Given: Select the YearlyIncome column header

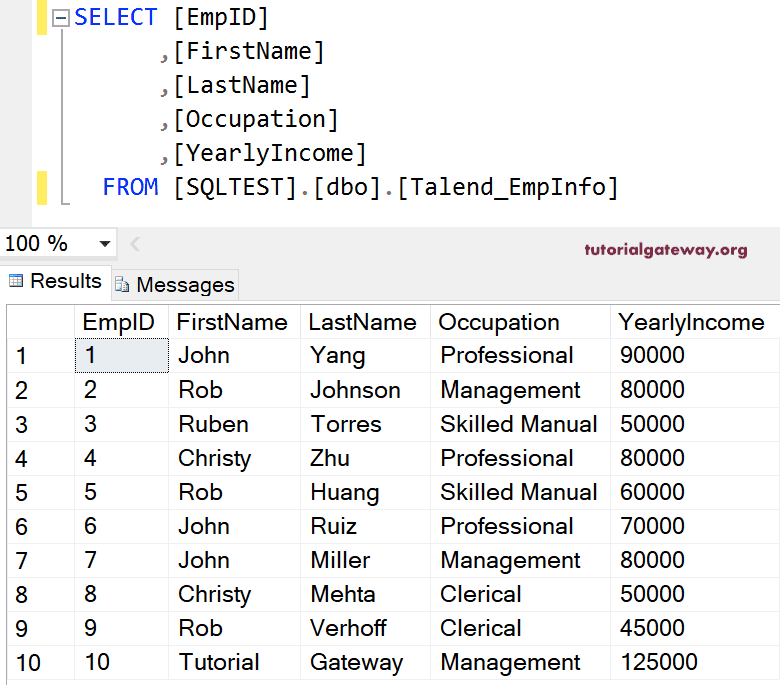Looking at the screenshot, I should 691,322.
